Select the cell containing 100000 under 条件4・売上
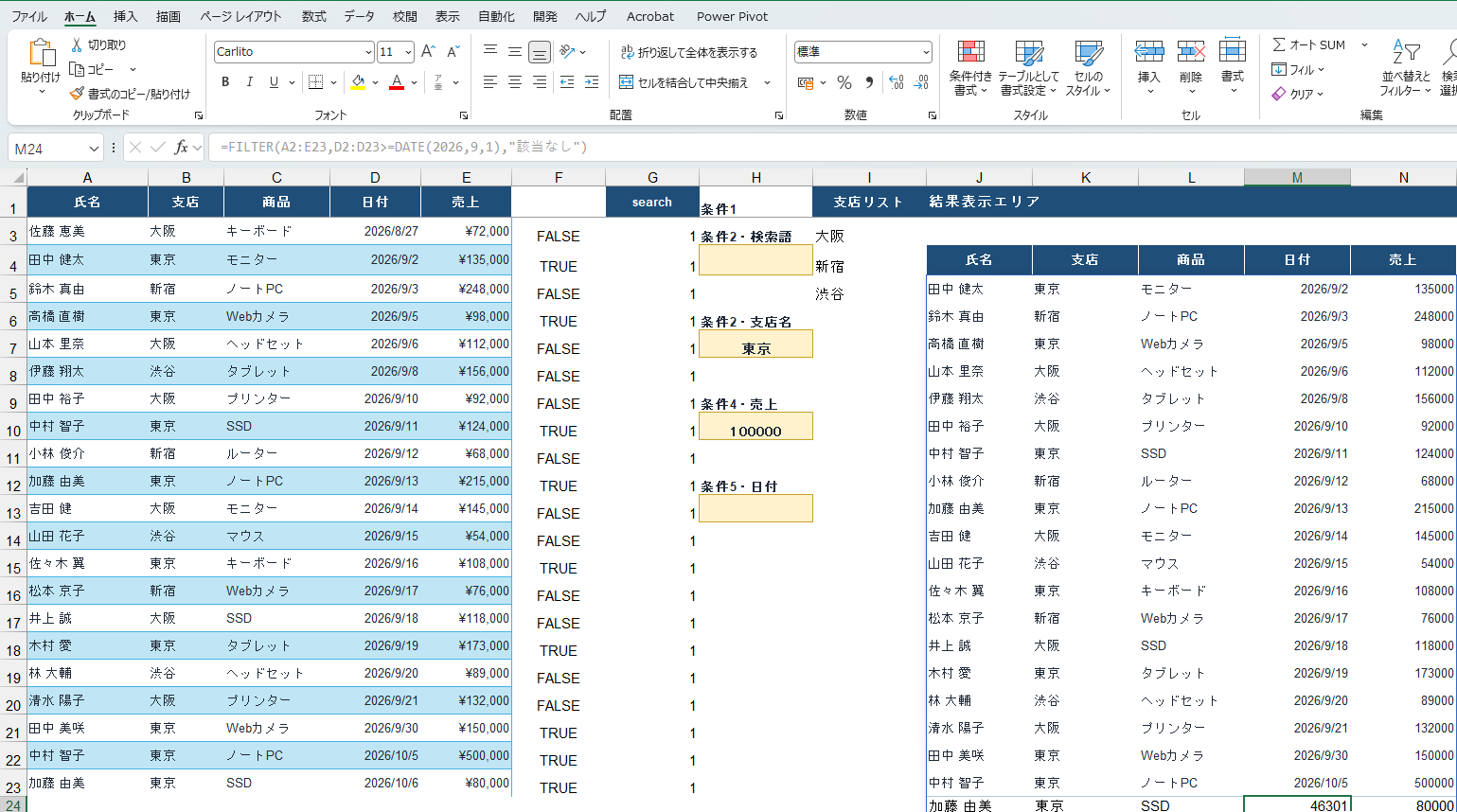The image size is (1457, 812). 755,427
